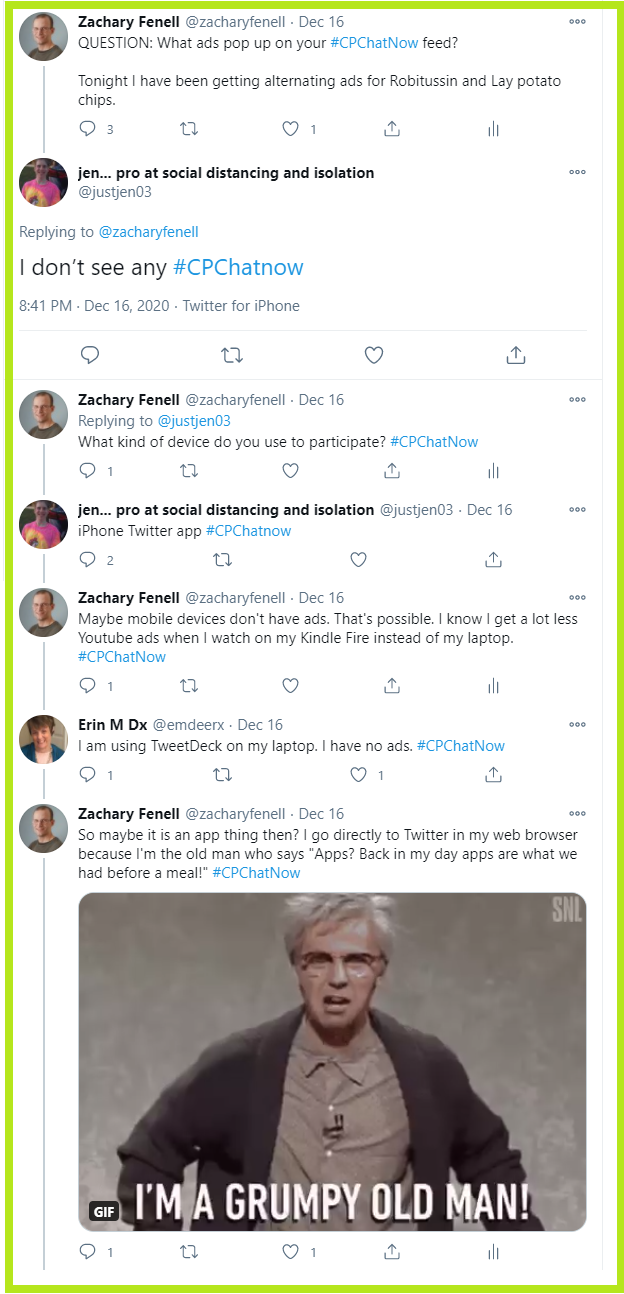Reply to the device question tweet
The width and height of the screenshot is (624, 1294).
tap(89, 470)
